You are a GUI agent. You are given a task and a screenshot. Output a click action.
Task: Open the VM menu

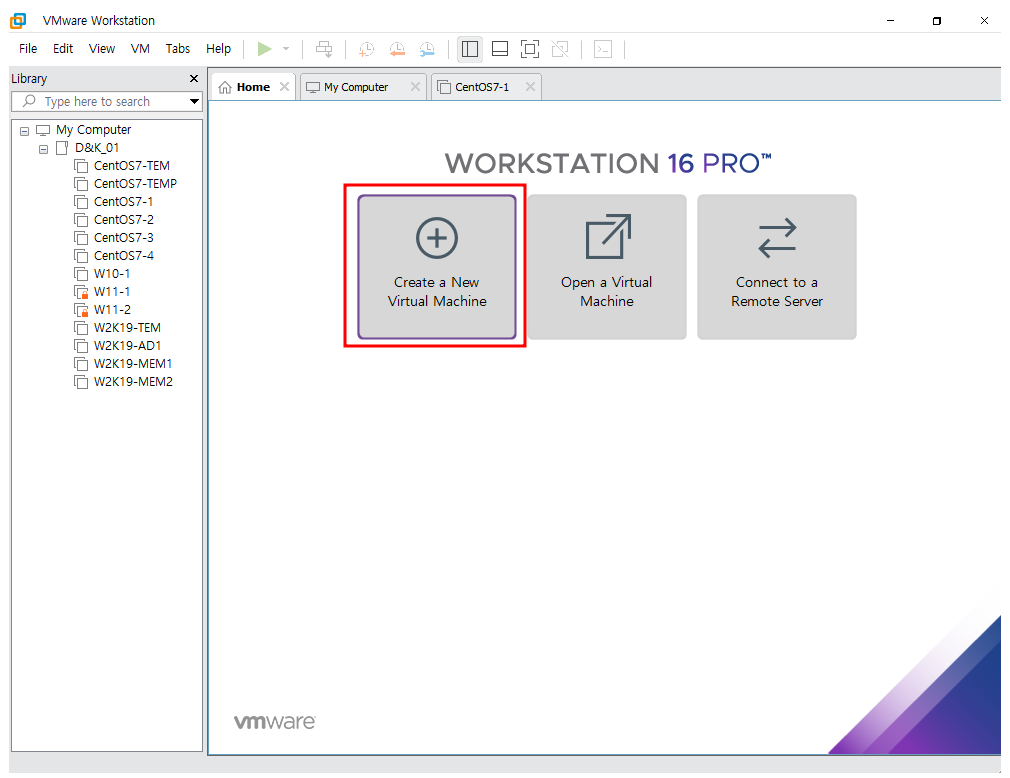click(x=140, y=49)
